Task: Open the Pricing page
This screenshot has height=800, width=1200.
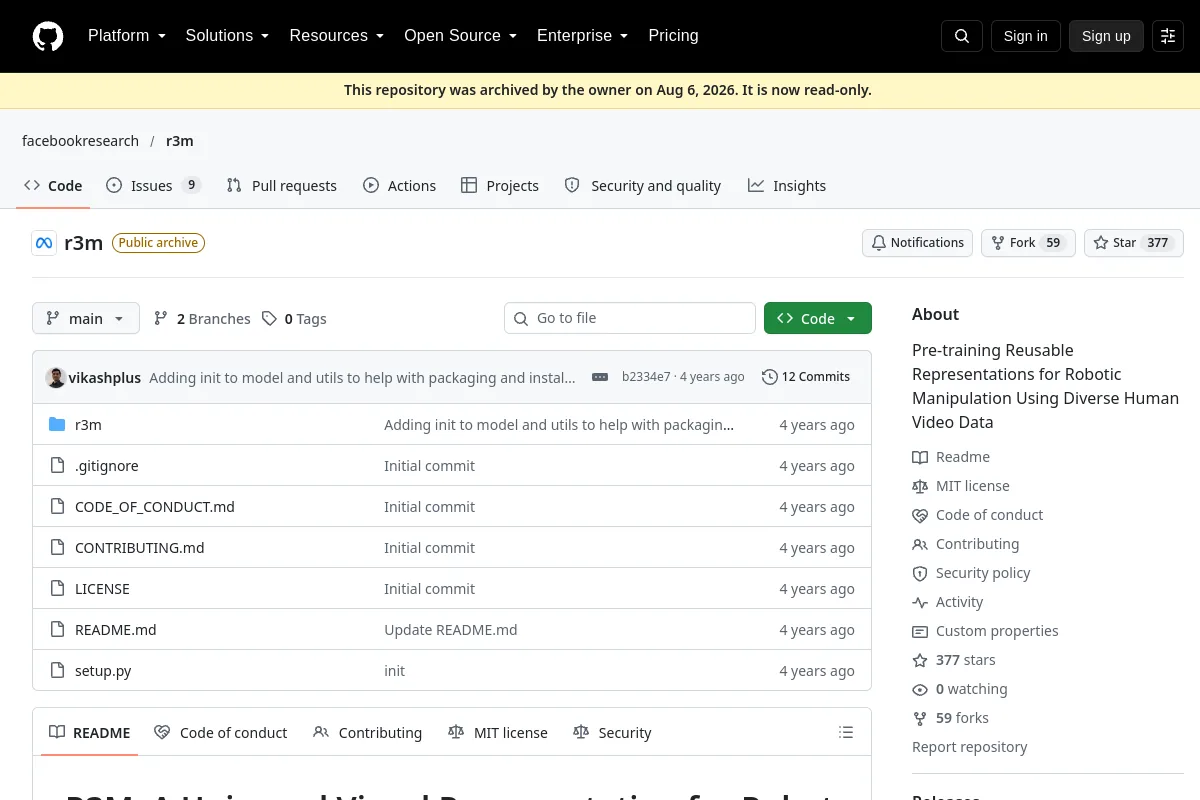Action: tap(673, 36)
